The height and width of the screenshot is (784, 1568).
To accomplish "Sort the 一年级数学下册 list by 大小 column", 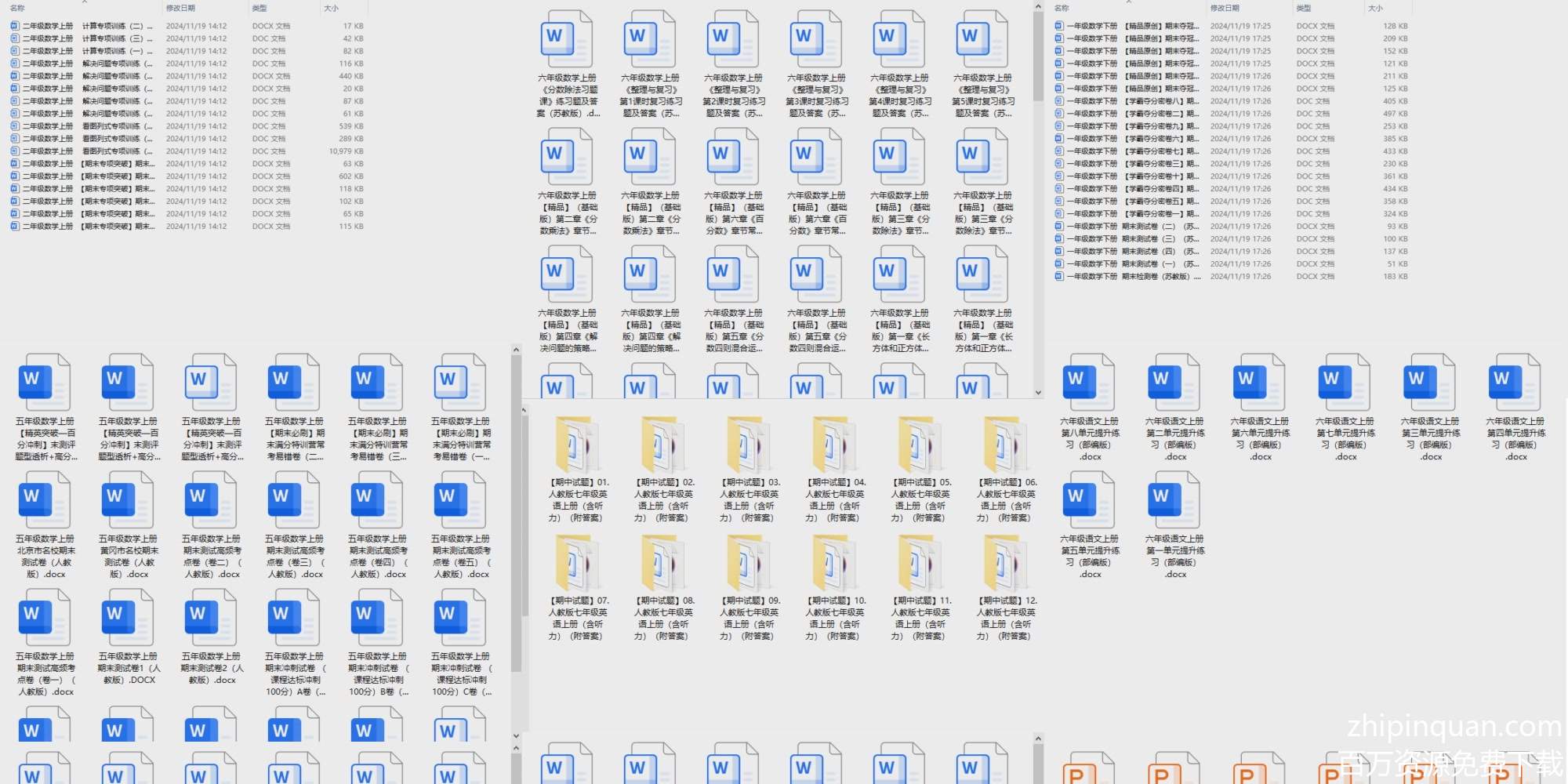I will [1376, 8].
